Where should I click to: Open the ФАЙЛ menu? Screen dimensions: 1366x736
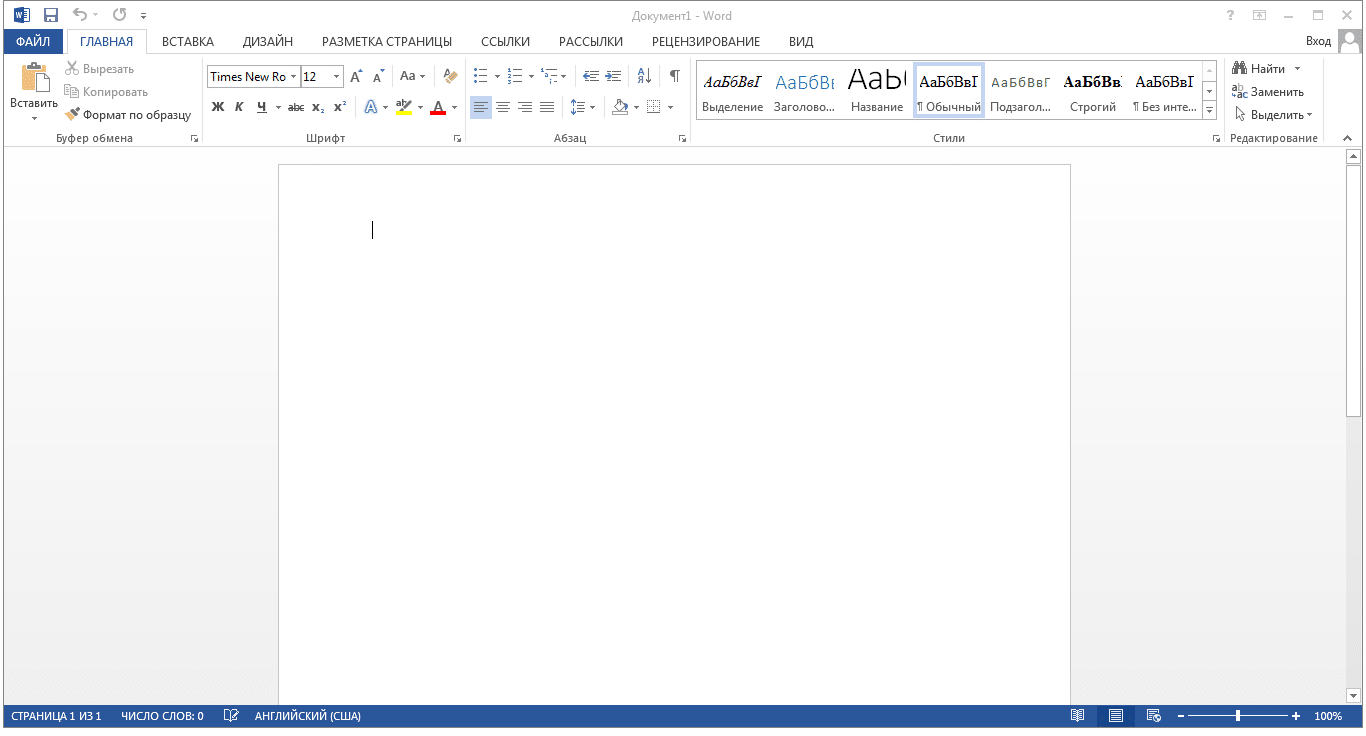33,42
